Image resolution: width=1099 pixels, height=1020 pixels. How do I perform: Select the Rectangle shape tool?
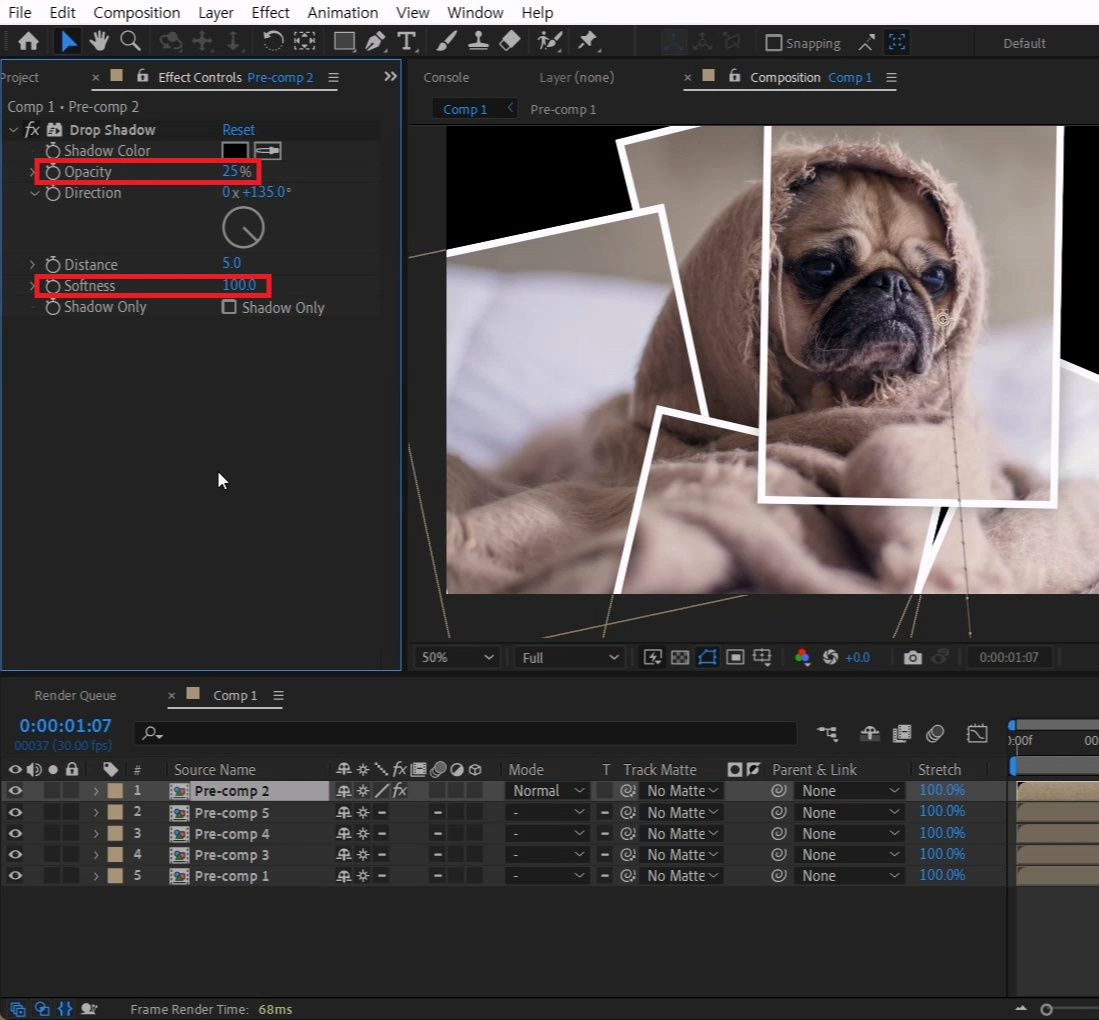click(343, 42)
